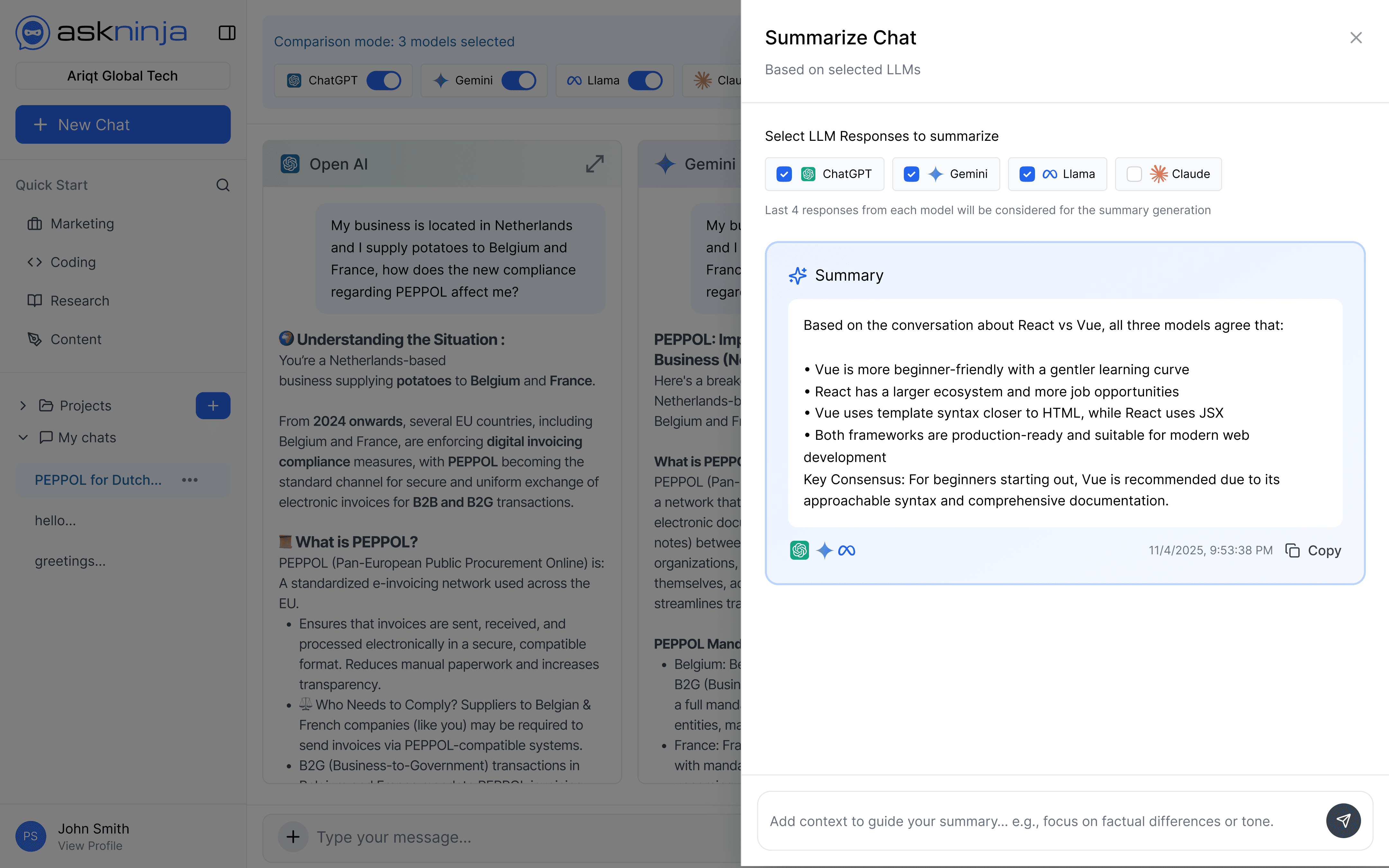Image resolution: width=1389 pixels, height=868 pixels.
Task: Expand the Open AI response panel
Action: 594,164
